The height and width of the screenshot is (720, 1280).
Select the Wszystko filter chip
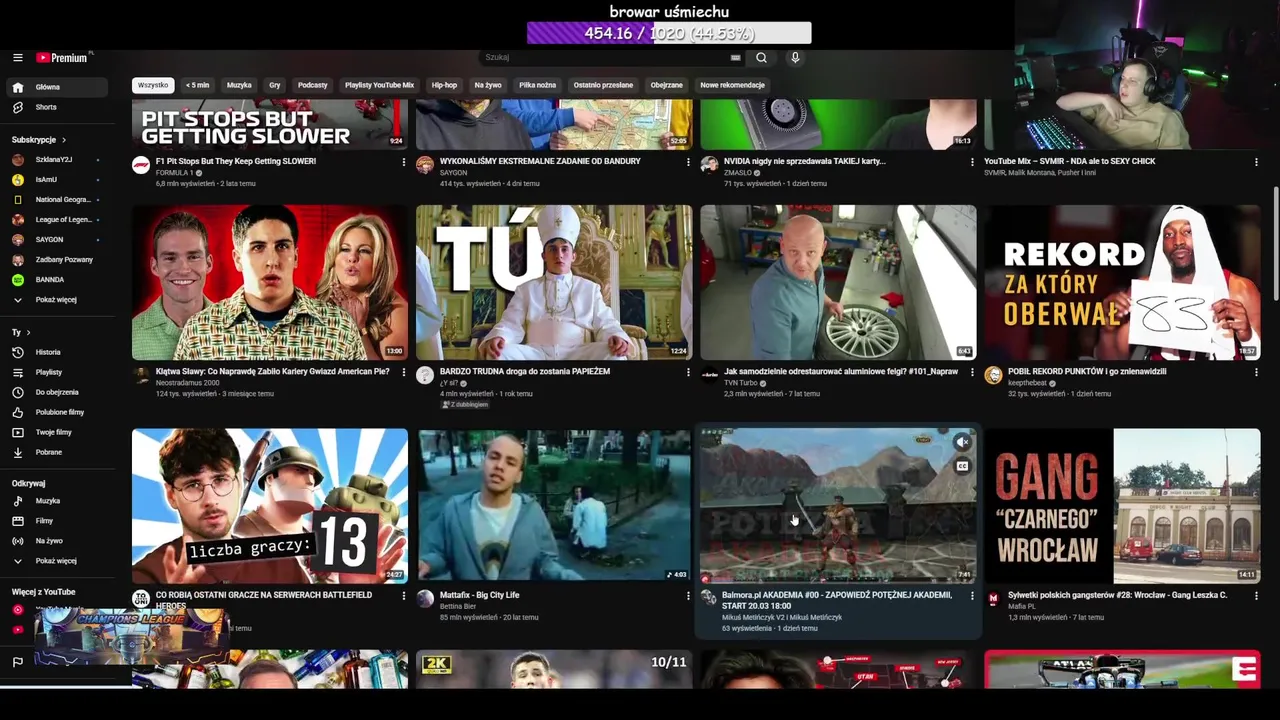[x=153, y=85]
